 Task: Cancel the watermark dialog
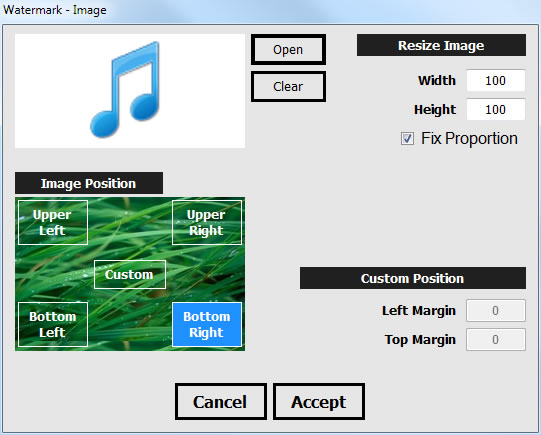[220, 402]
